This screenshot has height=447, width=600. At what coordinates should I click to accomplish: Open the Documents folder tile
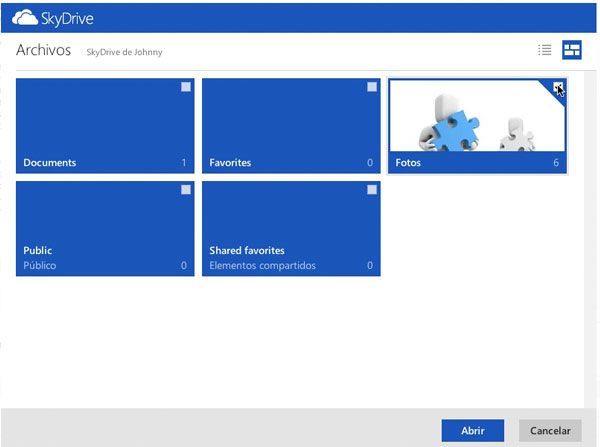coord(105,126)
